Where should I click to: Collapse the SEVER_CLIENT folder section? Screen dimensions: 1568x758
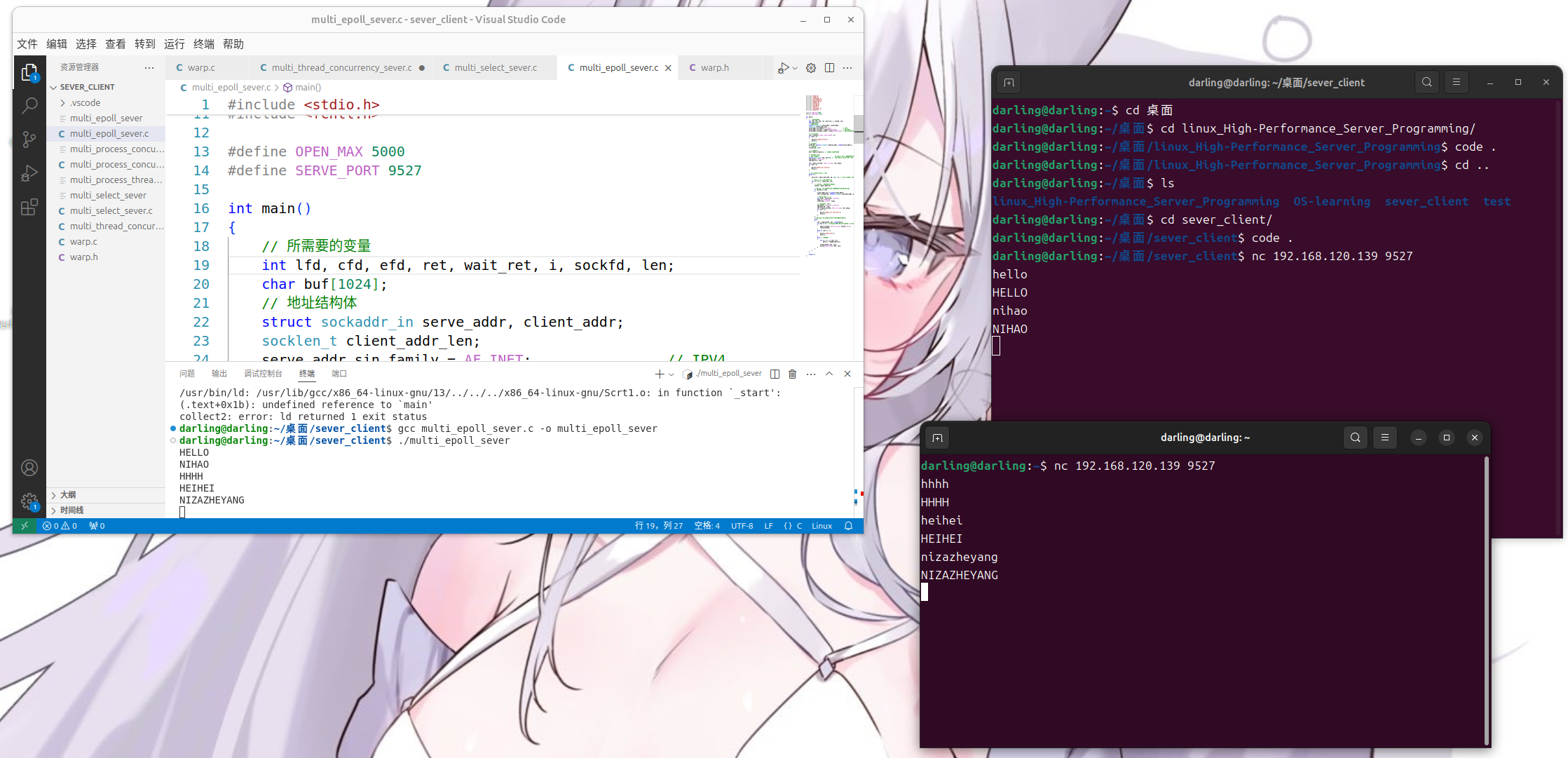[106, 87]
